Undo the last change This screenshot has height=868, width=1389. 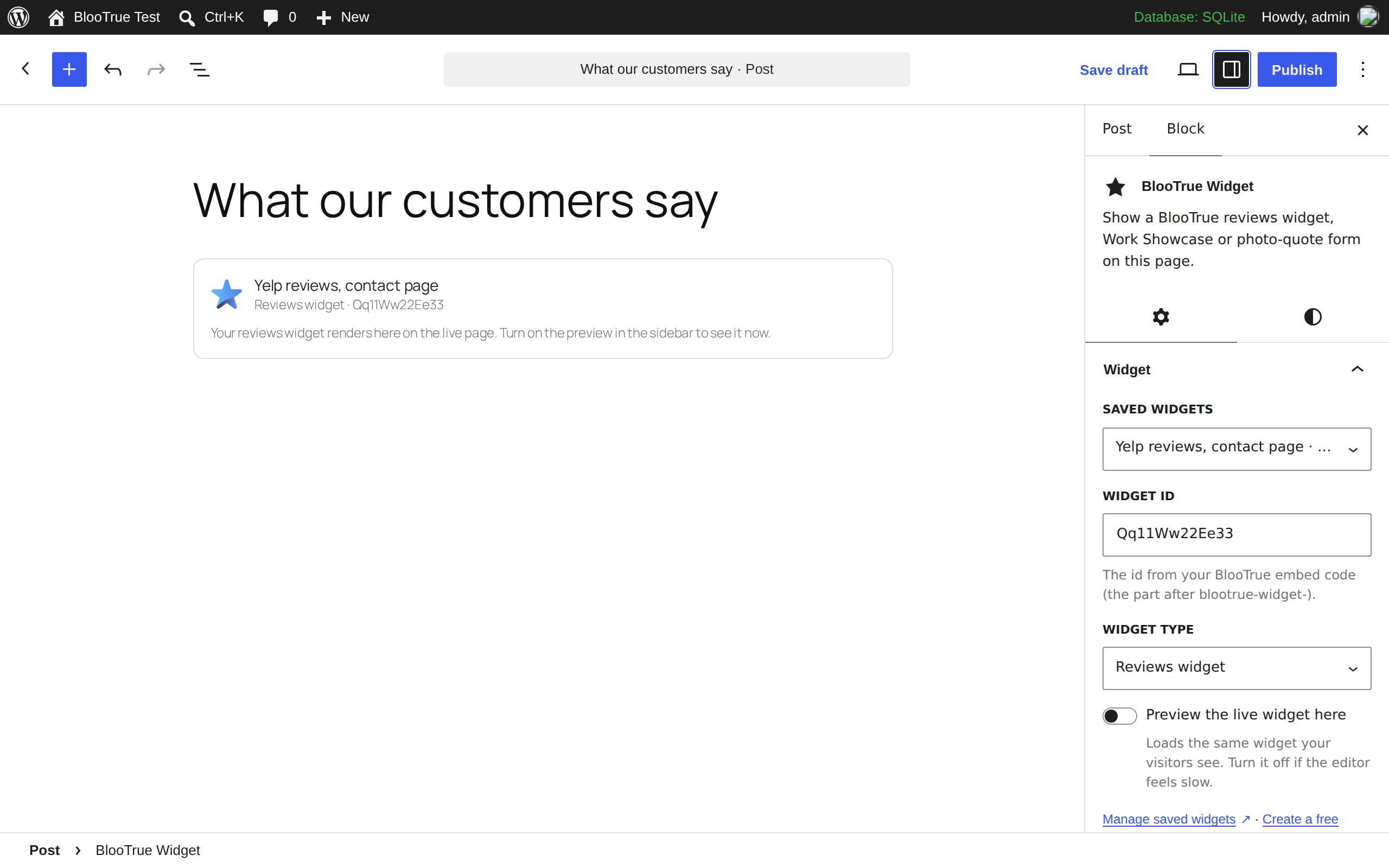112,69
